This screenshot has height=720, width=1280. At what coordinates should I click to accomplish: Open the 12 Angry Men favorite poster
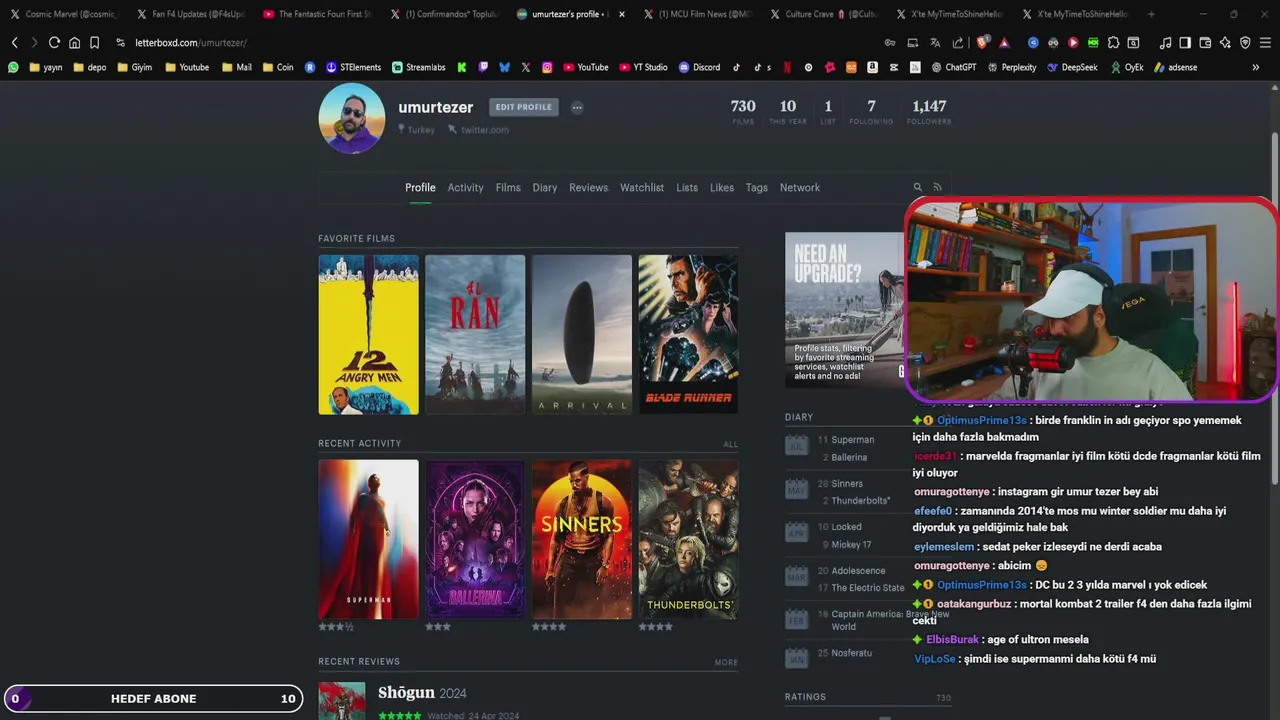point(368,334)
